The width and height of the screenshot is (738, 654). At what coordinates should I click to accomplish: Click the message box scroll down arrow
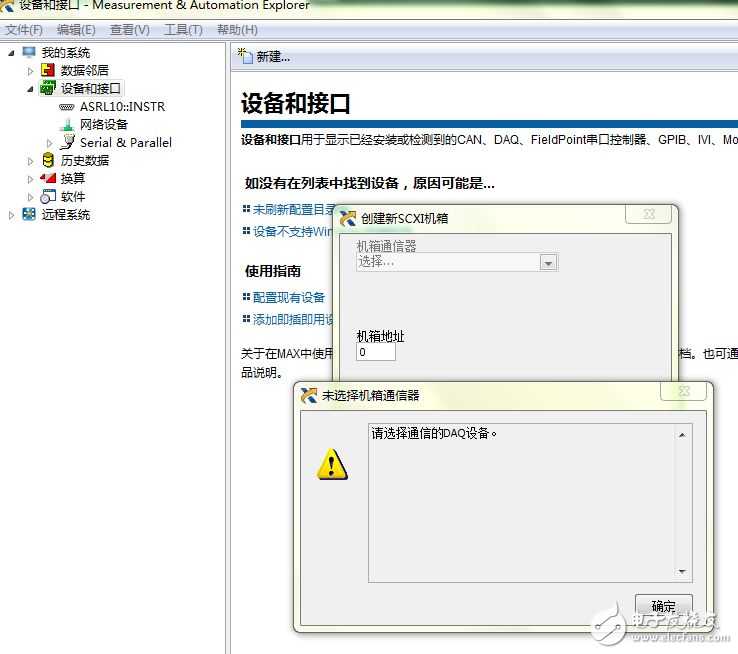[682, 571]
